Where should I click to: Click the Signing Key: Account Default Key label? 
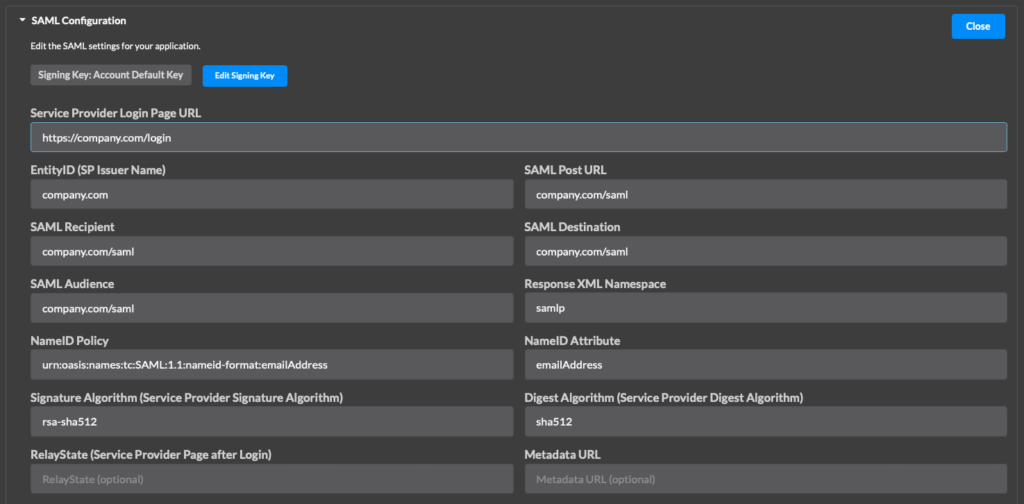pos(111,75)
